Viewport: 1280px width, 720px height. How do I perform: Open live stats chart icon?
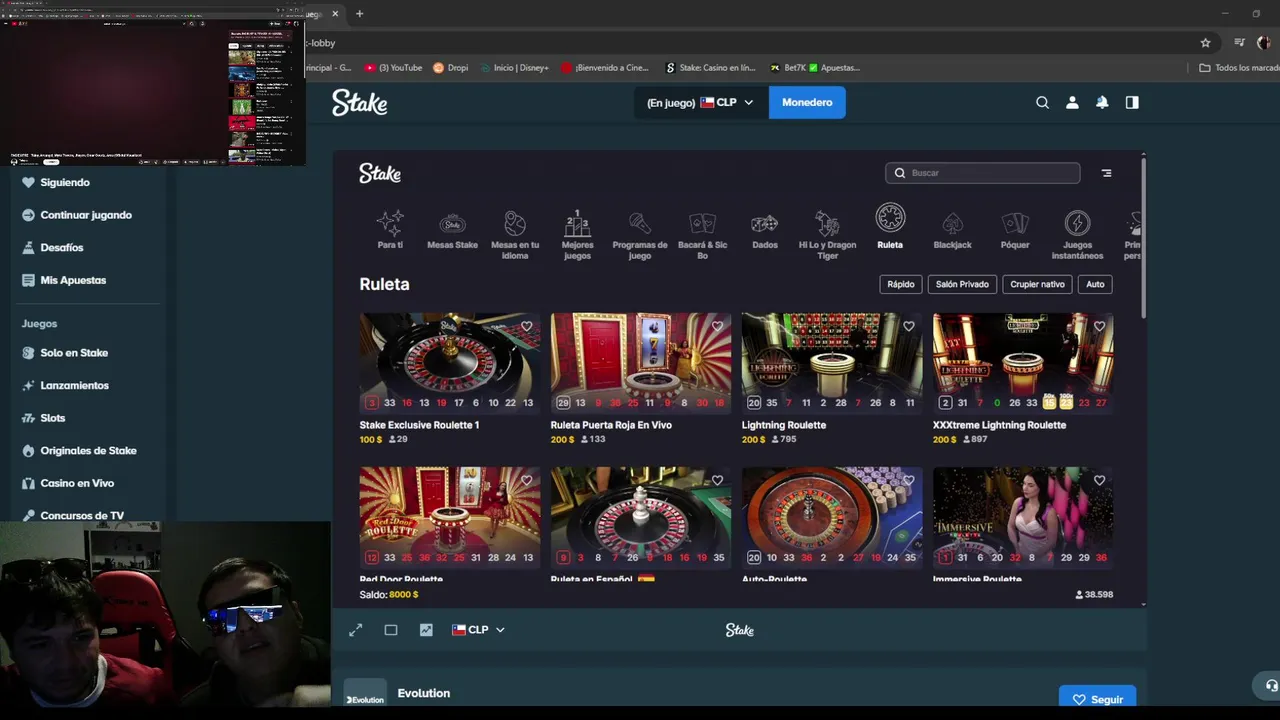click(426, 630)
